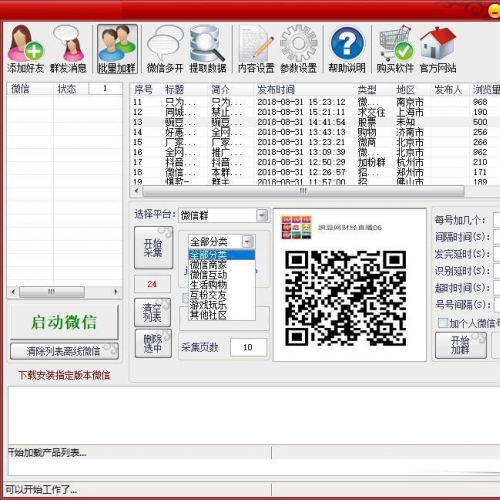This screenshot has height=500, width=500.
Task: Click the empty log output text area
Action: pos(253,415)
